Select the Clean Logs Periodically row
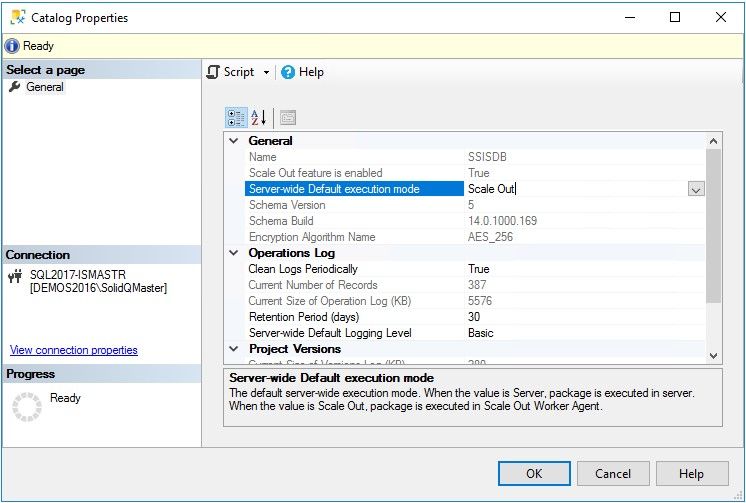This screenshot has width=746, height=503. (302, 269)
